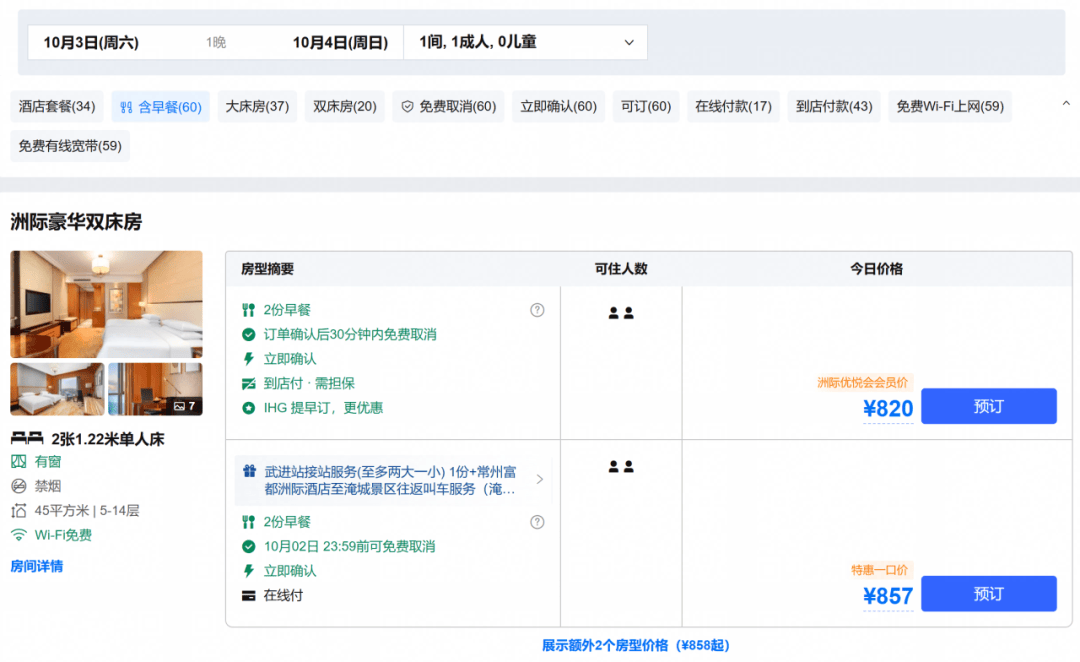The width and height of the screenshot is (1080, 662).
Task: Select the 可订(60) filter tag
Action: coord(646,107)
